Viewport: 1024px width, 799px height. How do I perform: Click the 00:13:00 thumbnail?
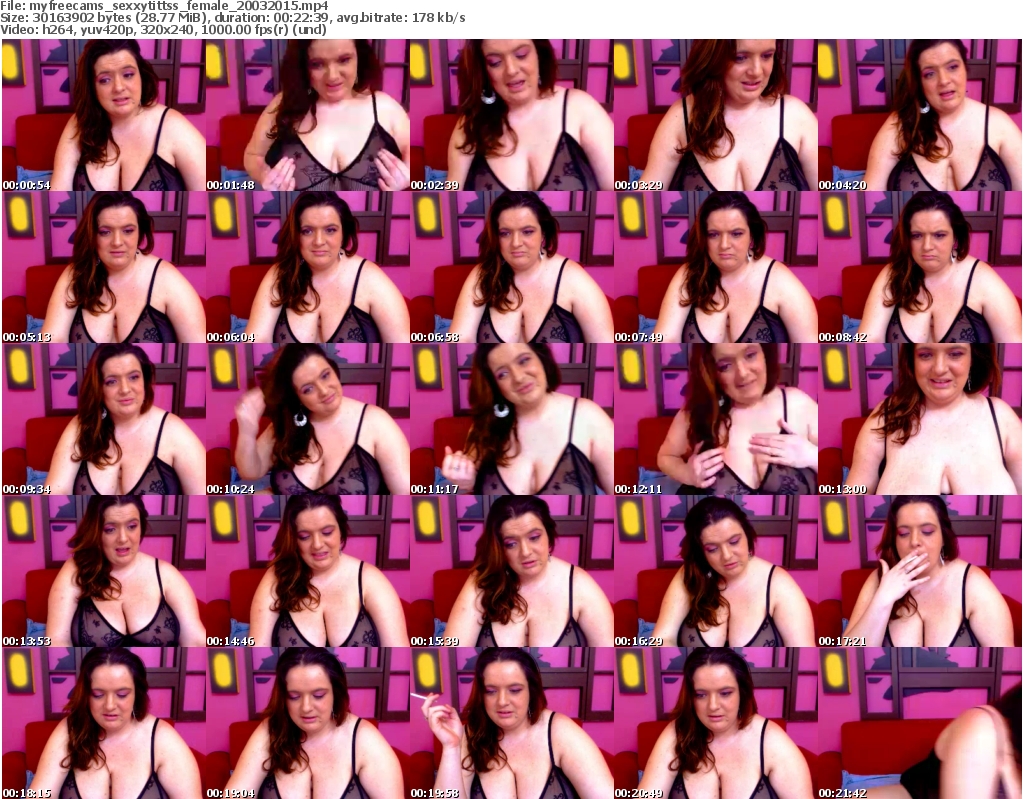pos(920,419)
